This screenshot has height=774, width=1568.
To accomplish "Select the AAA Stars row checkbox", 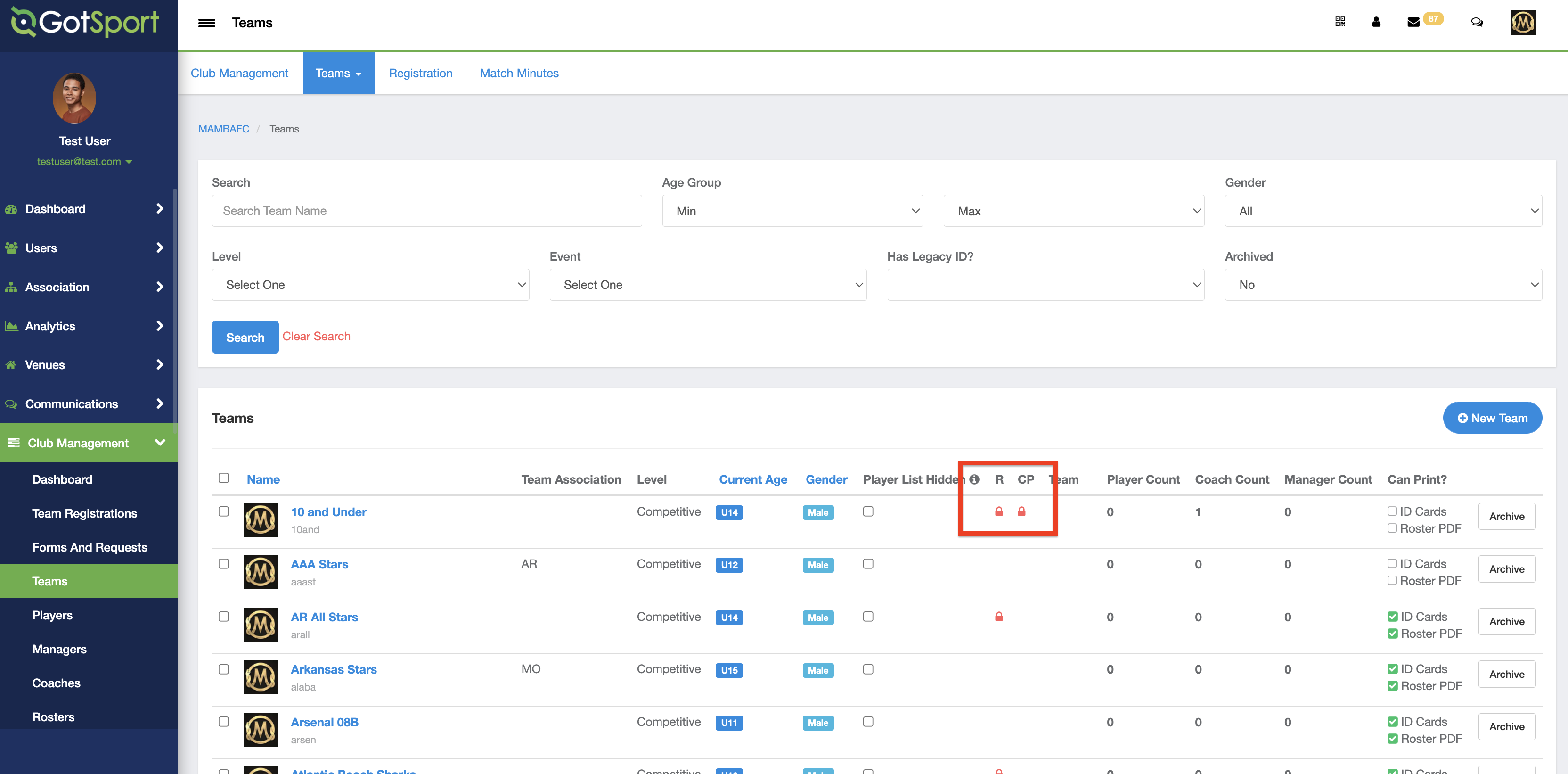I will (223, 564).
